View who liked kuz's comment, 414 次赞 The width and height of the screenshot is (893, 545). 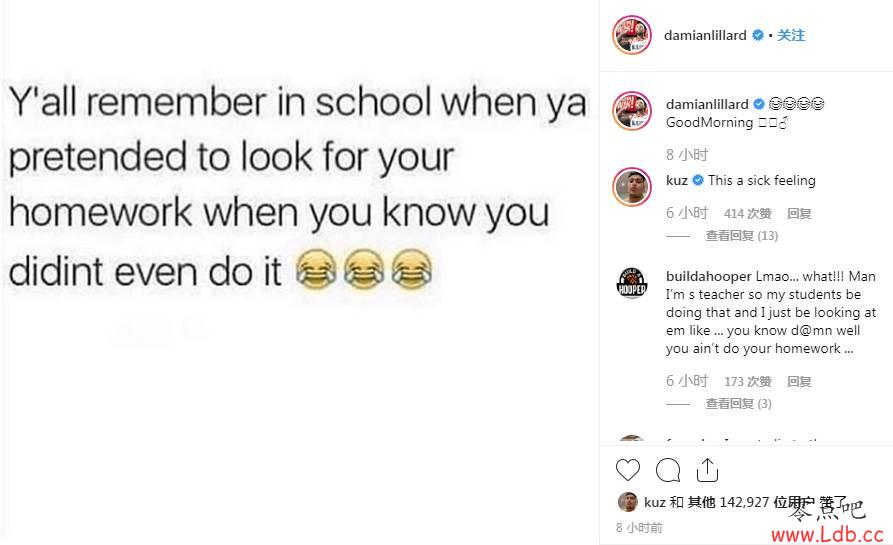tap(748, 214)
